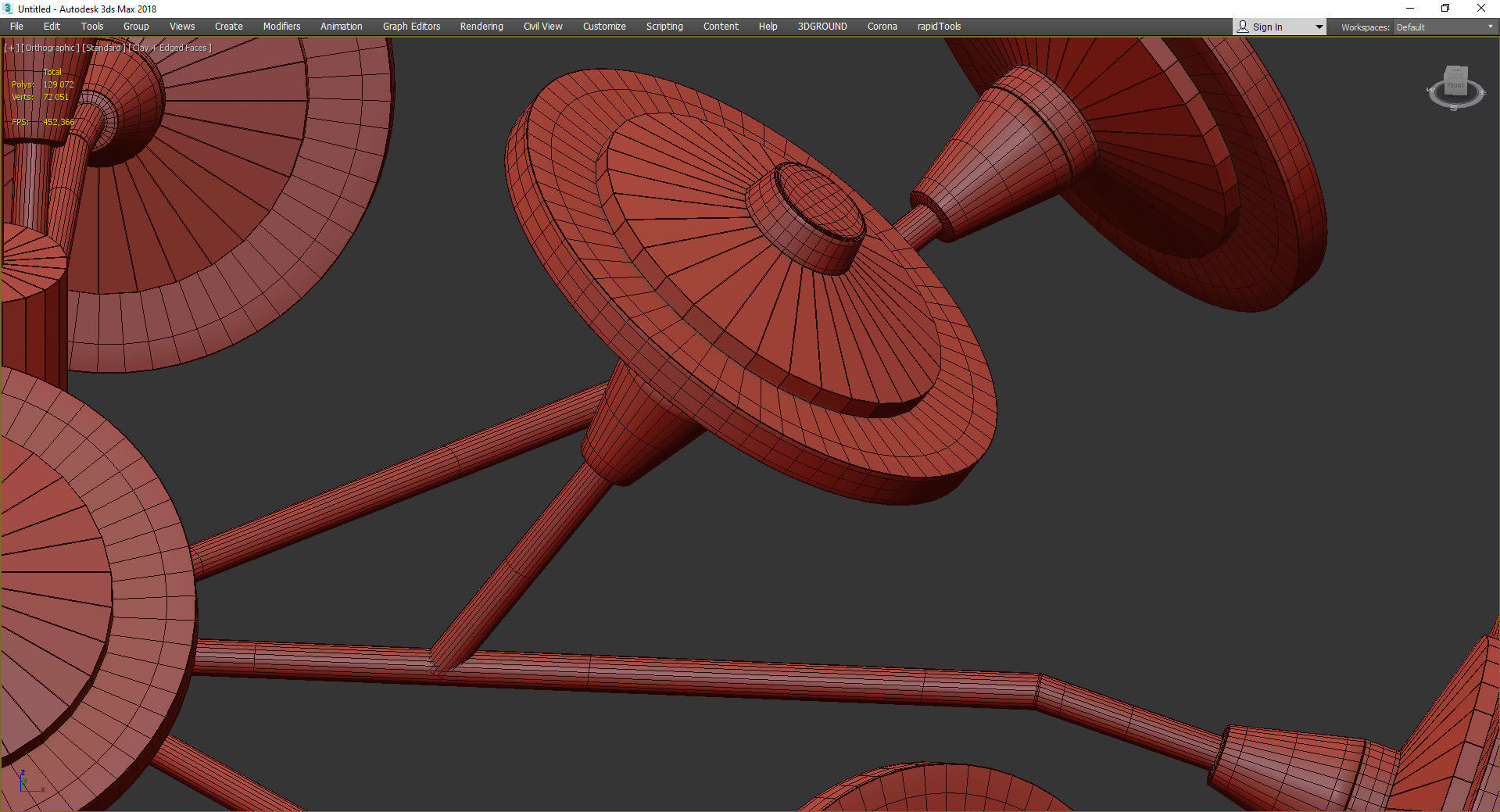
Task: Open the Edit menu
Action: pos(52,27)
